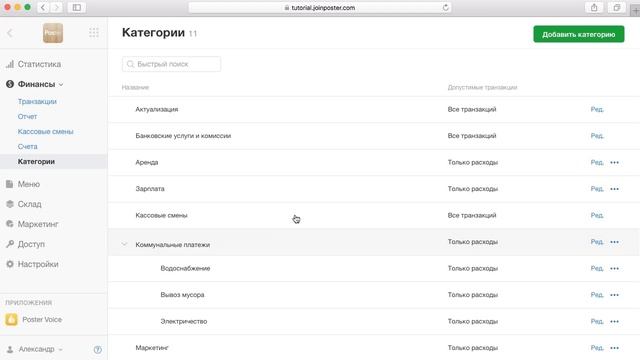
Task: Open new Safari tab plus button
Action: tap(635, 11)
